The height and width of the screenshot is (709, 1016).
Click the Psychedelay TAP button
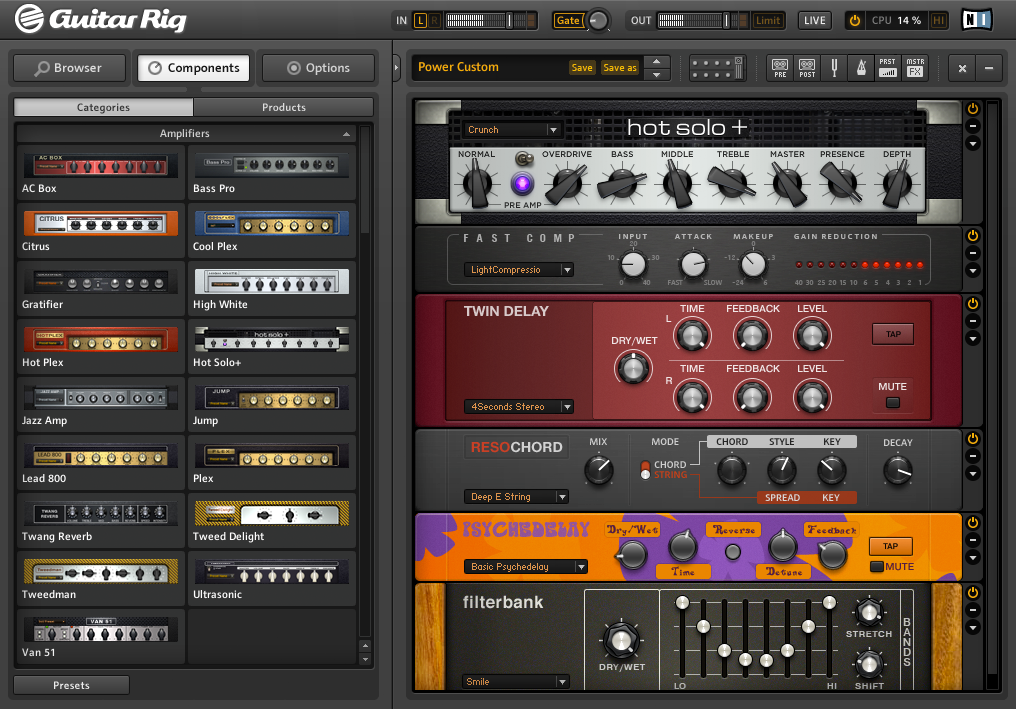click(891, 546)
